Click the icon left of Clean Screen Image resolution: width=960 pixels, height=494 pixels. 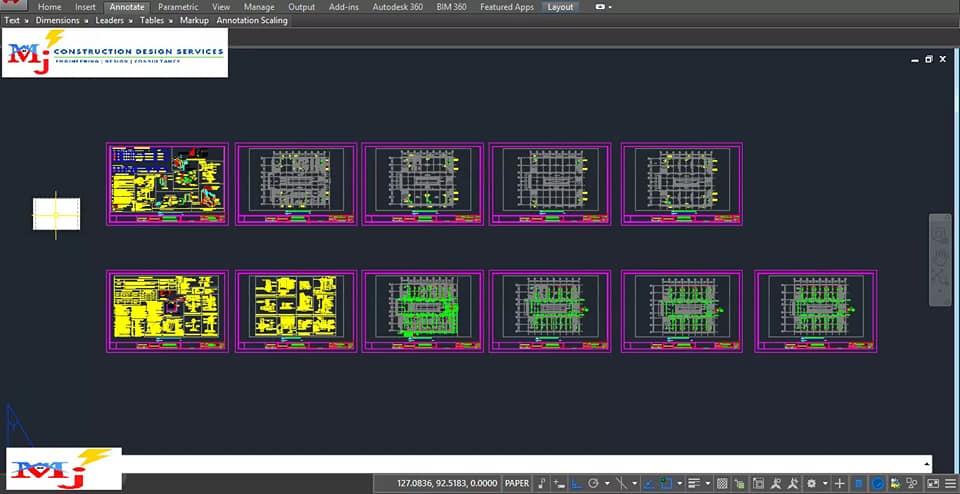click(x=912, y=483)
